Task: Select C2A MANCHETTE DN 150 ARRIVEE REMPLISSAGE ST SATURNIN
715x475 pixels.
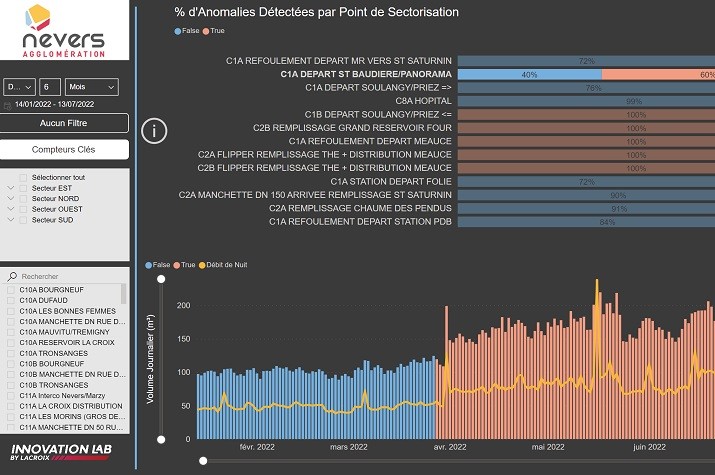Action: (x=315, y=195)
